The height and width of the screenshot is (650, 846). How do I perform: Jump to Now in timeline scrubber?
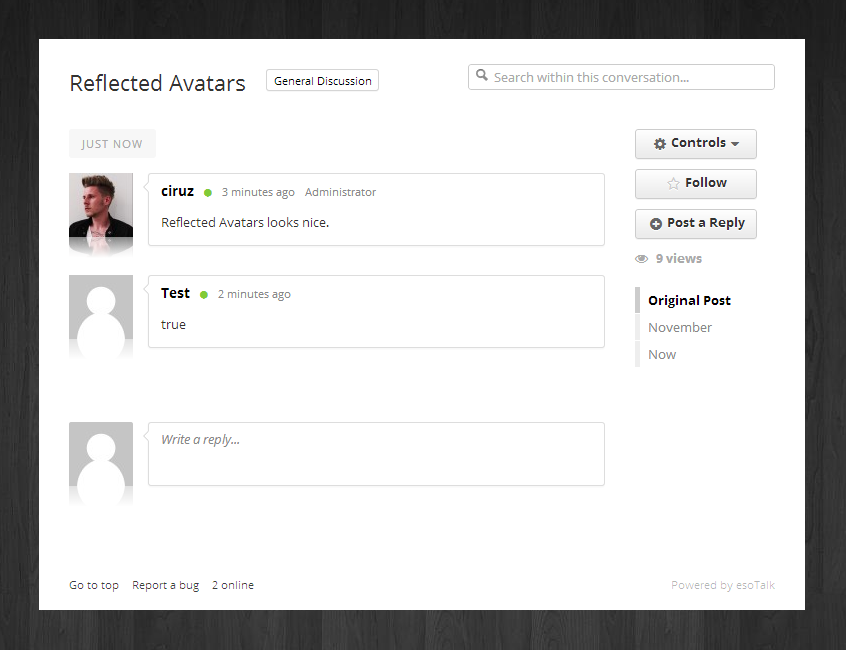click(662, 354)
